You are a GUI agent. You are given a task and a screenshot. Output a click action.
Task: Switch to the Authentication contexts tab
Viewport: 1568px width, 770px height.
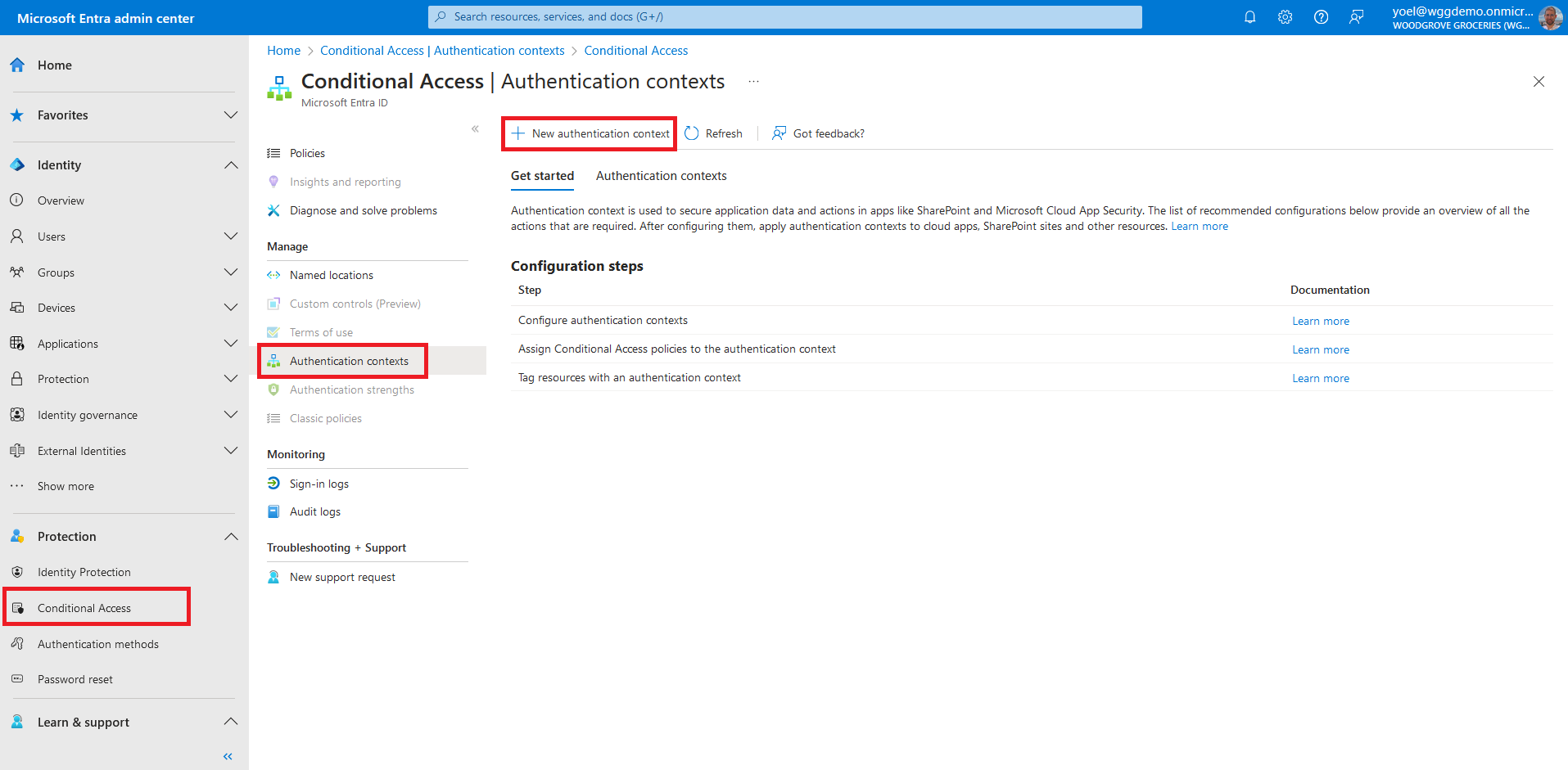tap(661, 176)
